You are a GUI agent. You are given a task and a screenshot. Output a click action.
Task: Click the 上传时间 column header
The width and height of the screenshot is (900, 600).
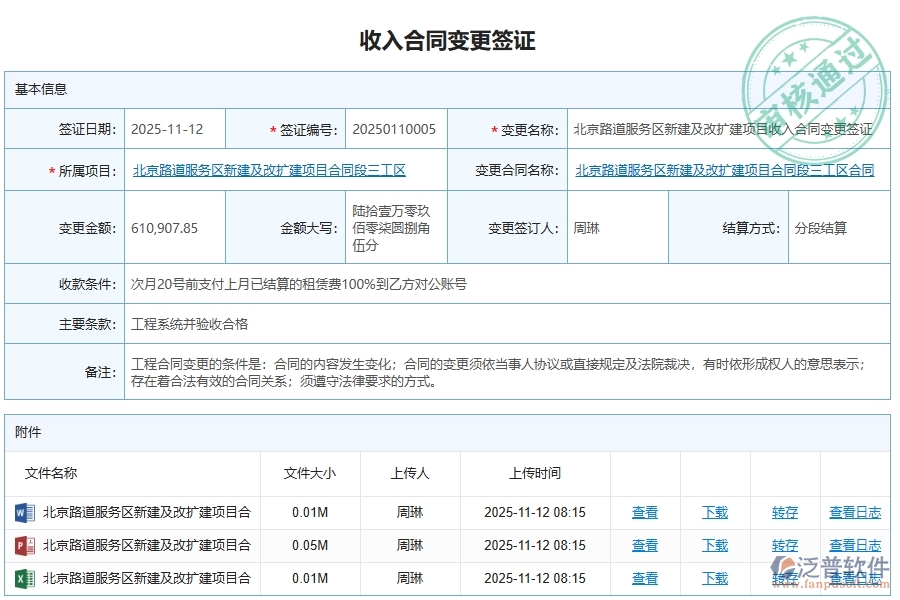tap(533, 474)
